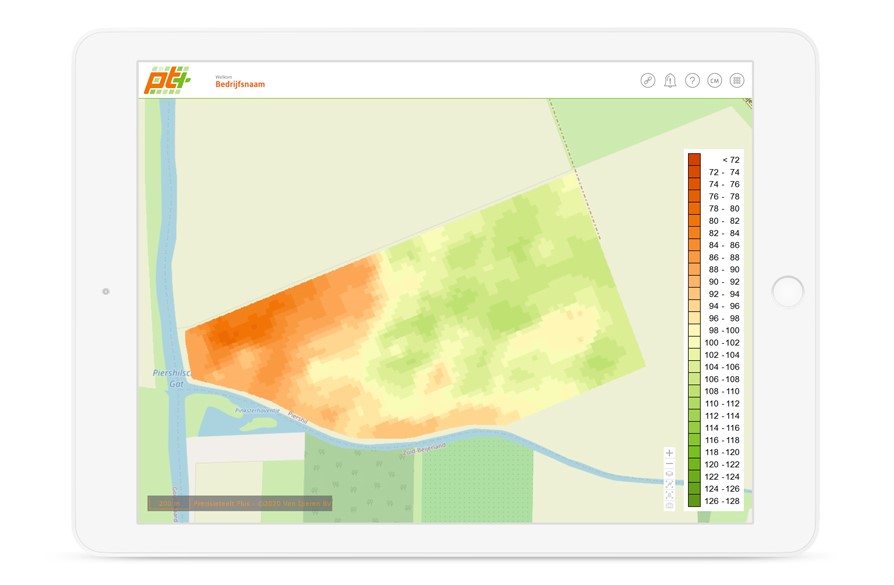Click the fifth map tool with dotted frame
Screen dimensions: 894x585
[x=669, y=495]
